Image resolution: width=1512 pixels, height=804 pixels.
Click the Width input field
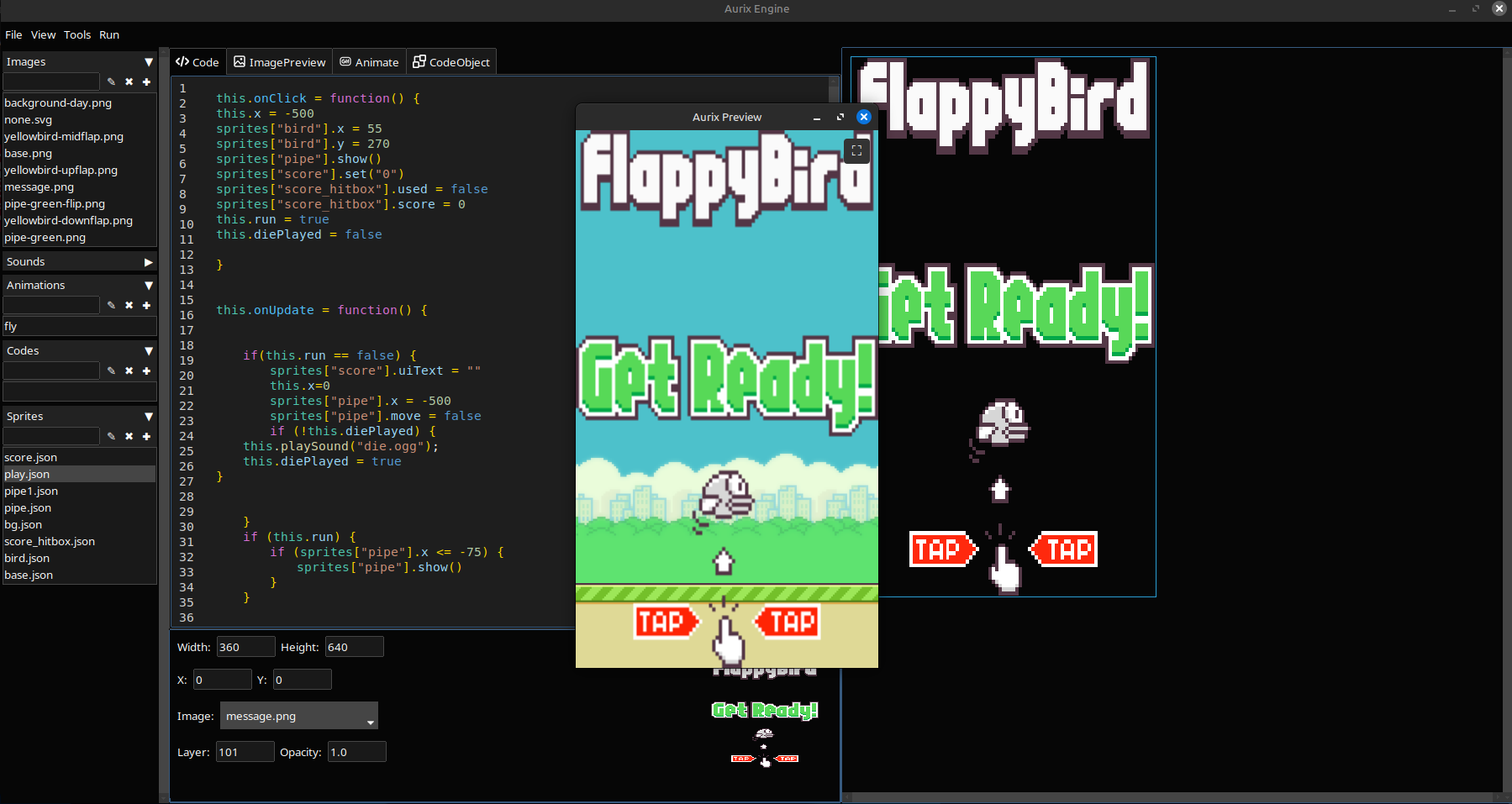click(x=245, y=647)
